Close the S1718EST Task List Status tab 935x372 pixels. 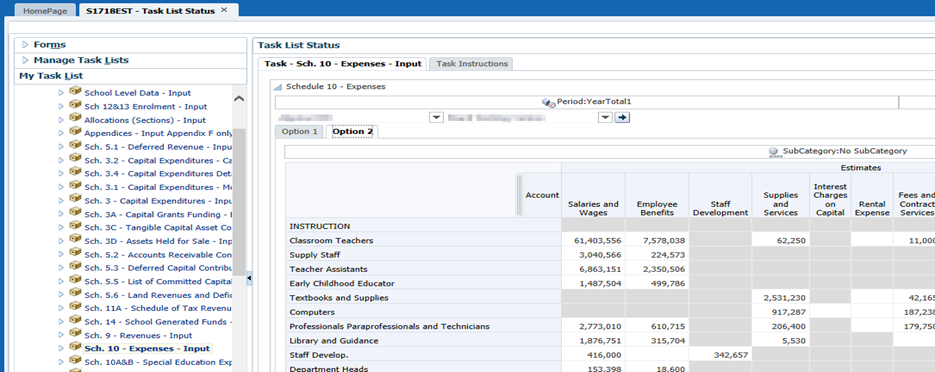(224, 10)
